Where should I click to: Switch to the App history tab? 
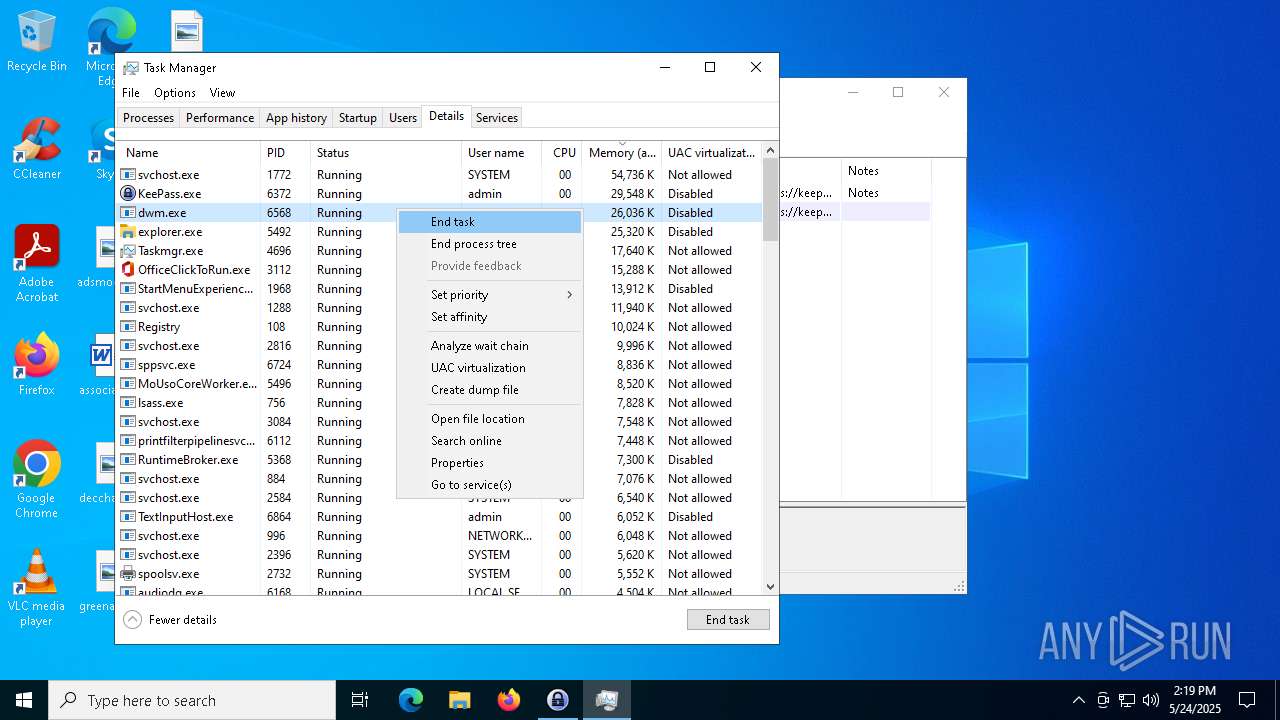[x=296, y=118]
